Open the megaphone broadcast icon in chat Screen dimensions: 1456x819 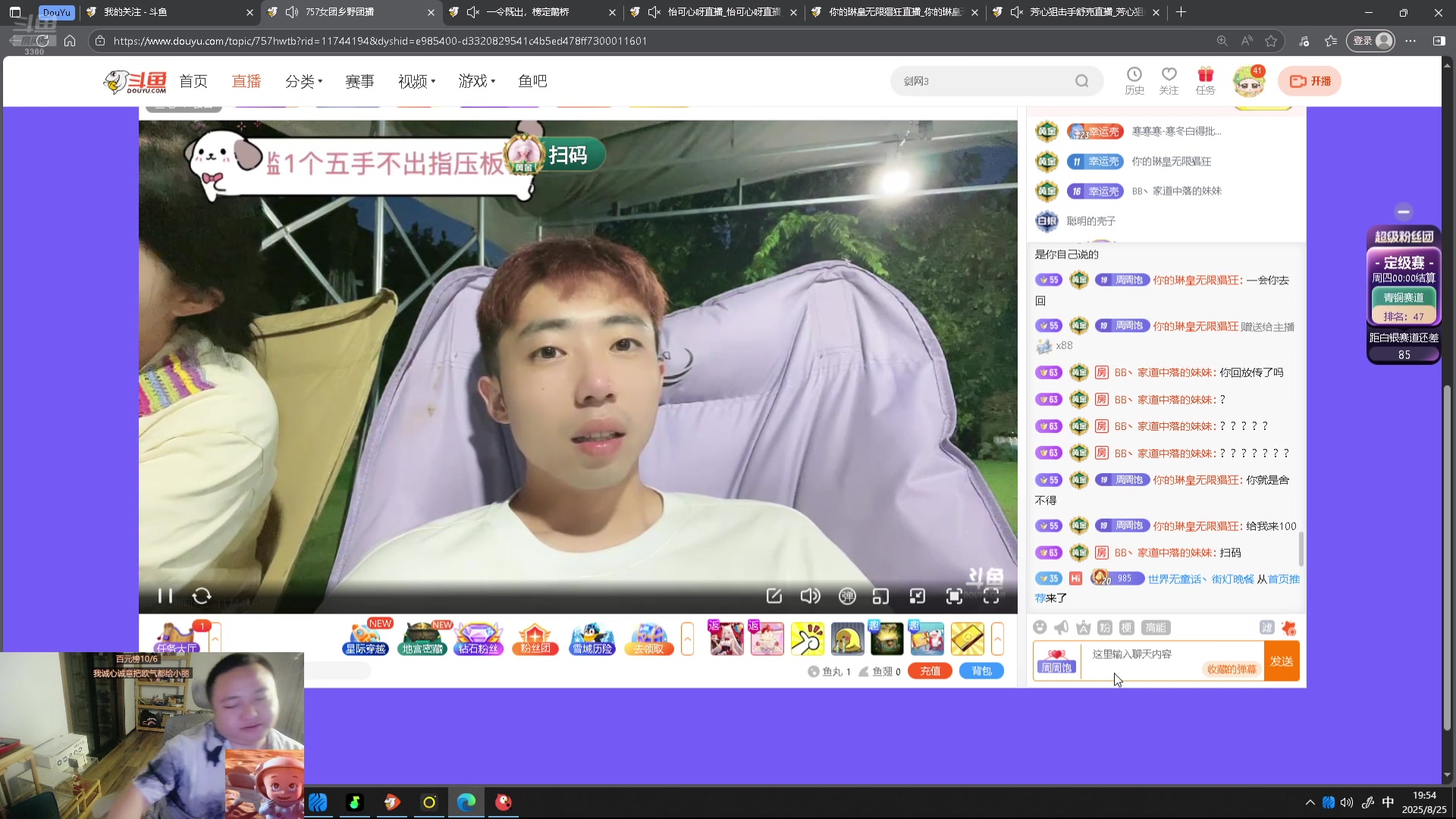(1061, 627)
